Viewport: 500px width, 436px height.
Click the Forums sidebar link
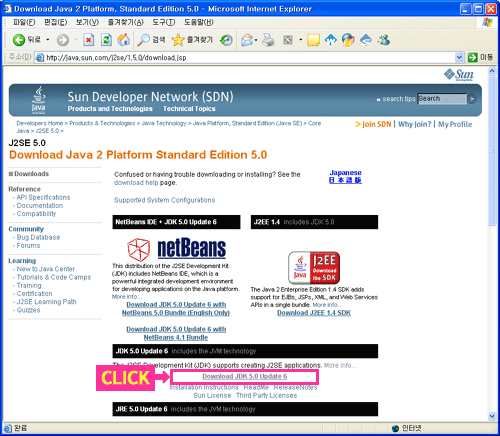coord(28,246)
